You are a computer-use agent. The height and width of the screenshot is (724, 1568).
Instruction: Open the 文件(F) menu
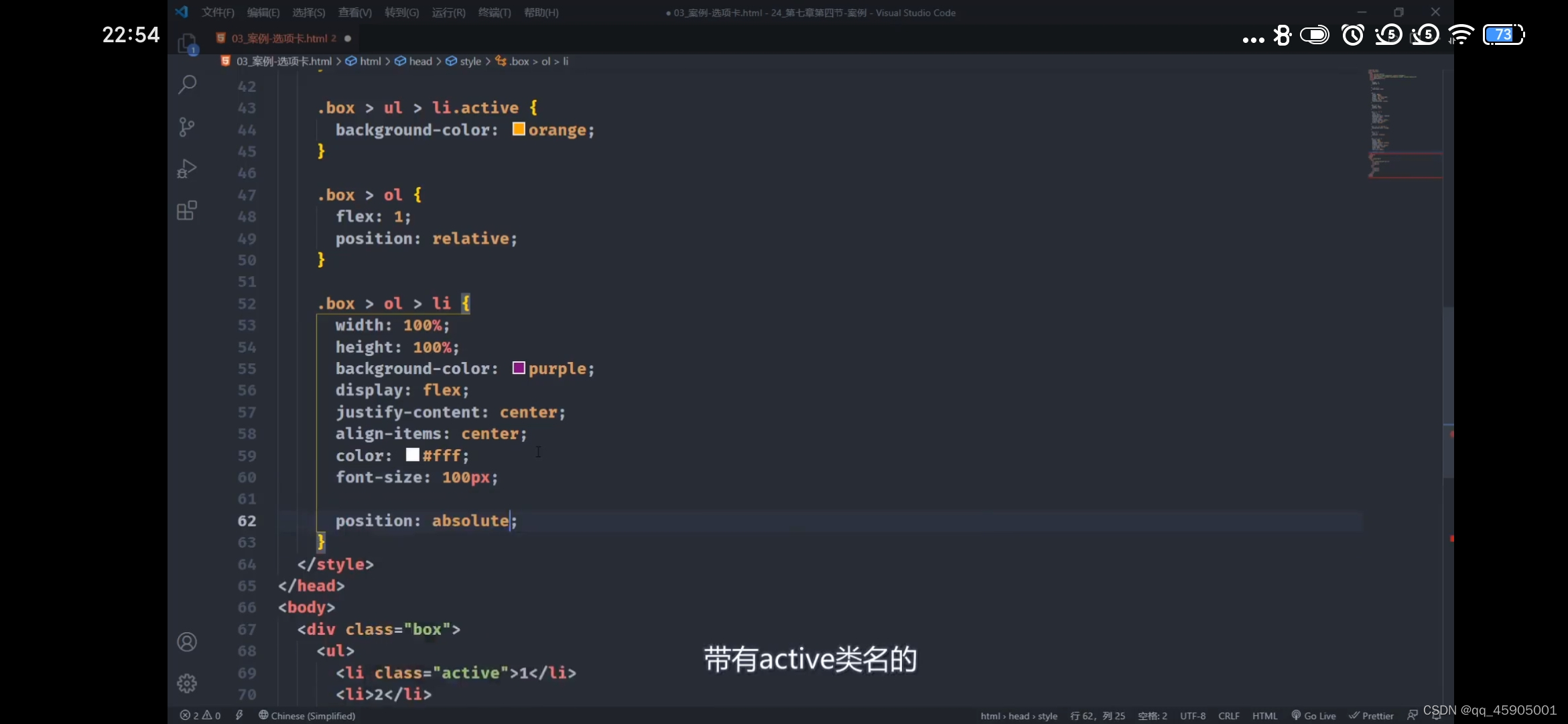218,13
